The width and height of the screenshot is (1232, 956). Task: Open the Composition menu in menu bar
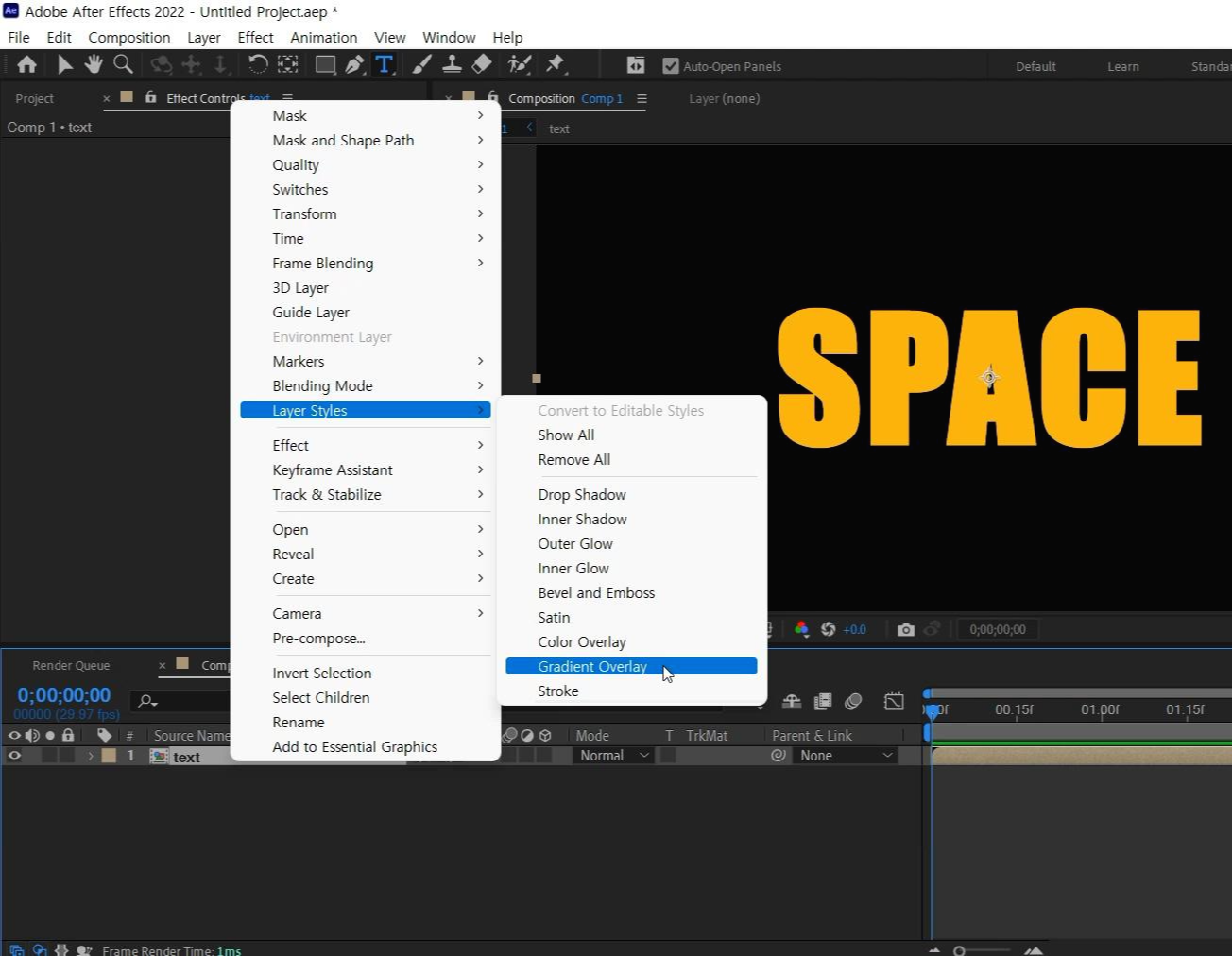point(129,37)
